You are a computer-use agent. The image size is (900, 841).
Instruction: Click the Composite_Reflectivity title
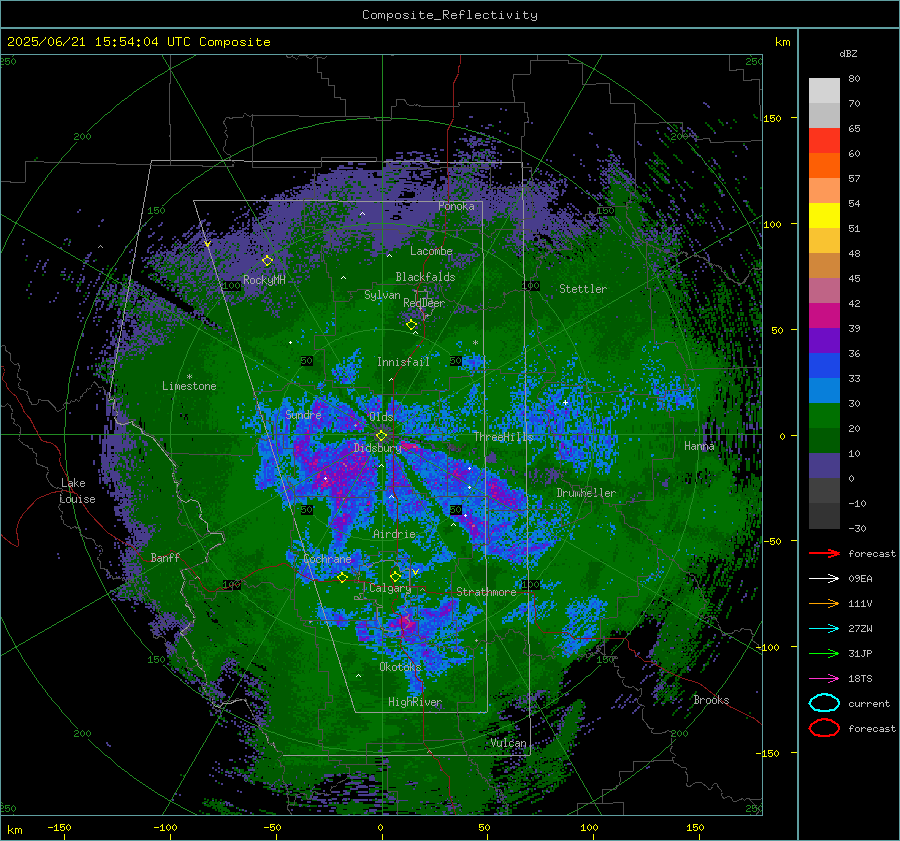[x=450, y=15]
